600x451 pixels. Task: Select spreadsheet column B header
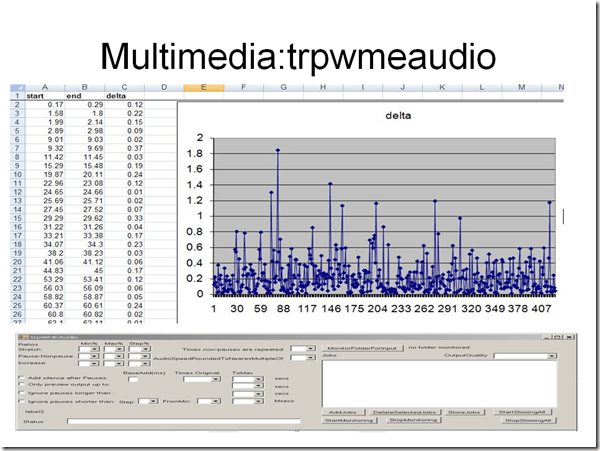[x=85, y=88]
